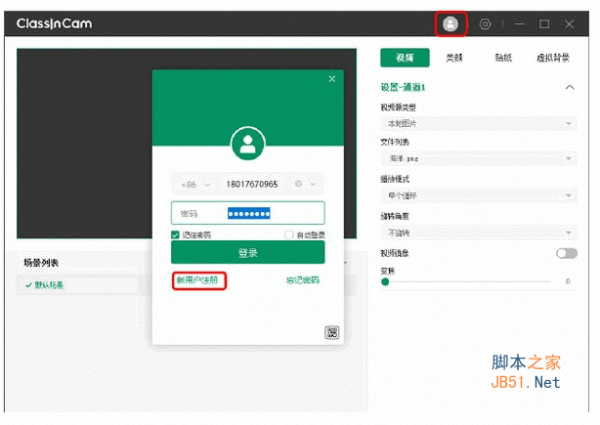Click the 场景列表 scene list heading
The height and width of the screenshot is (425, 600).
(41, 263)
